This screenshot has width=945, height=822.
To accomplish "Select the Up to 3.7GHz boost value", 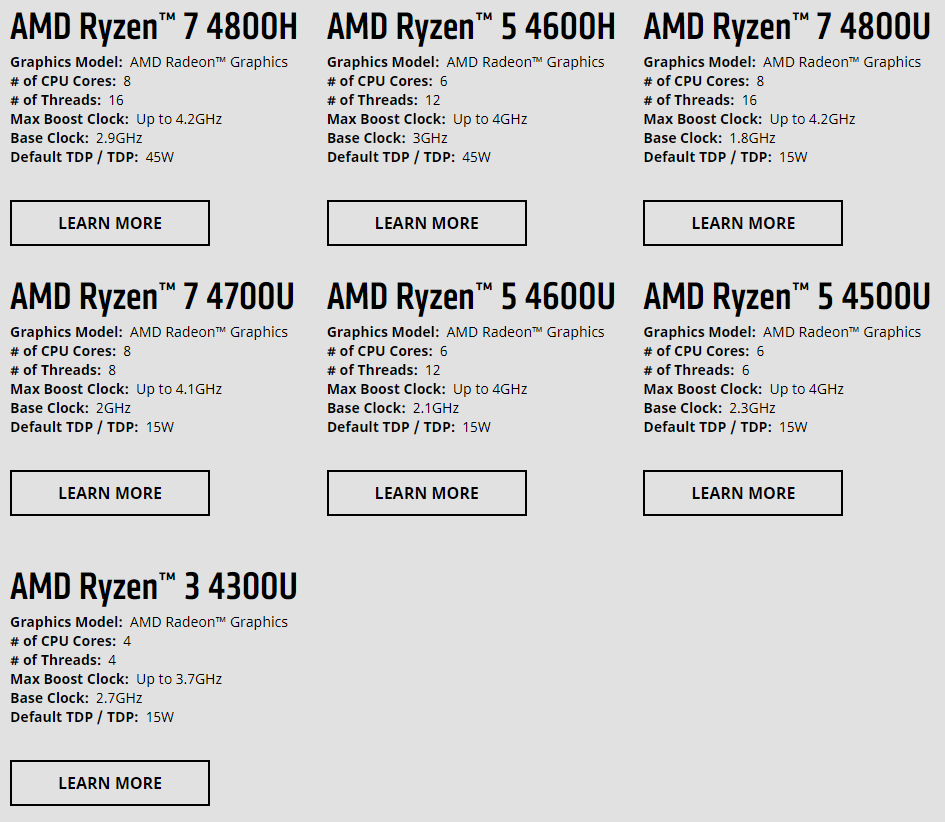I will [179, 679].
